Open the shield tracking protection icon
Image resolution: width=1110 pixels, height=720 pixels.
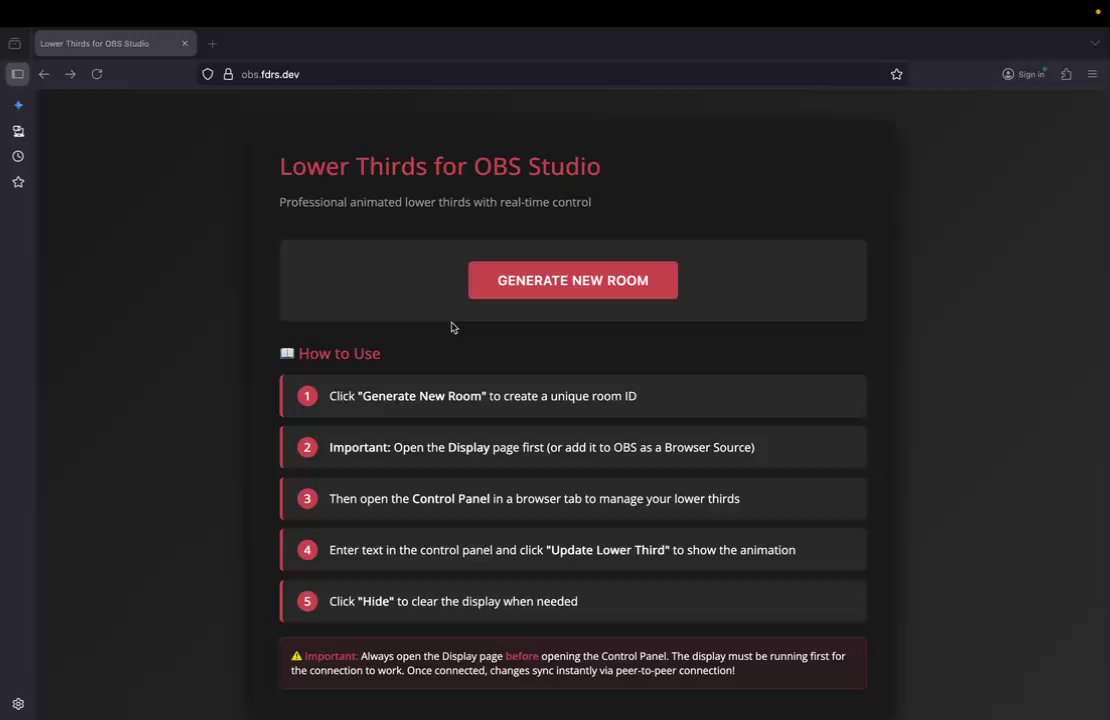click(207, 74)
